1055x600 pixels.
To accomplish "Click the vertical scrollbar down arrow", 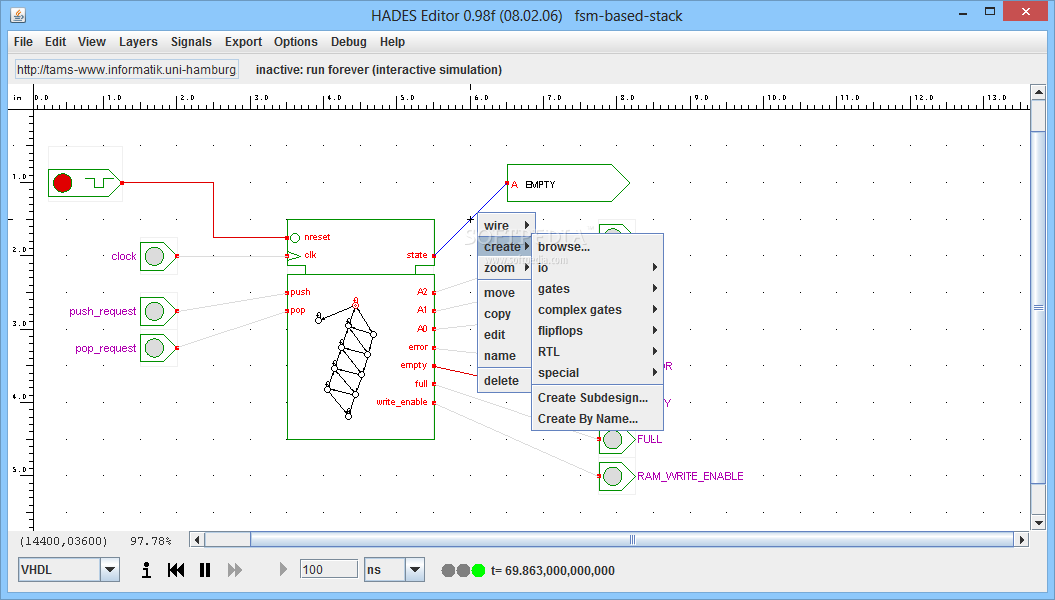I will 1038,523.
